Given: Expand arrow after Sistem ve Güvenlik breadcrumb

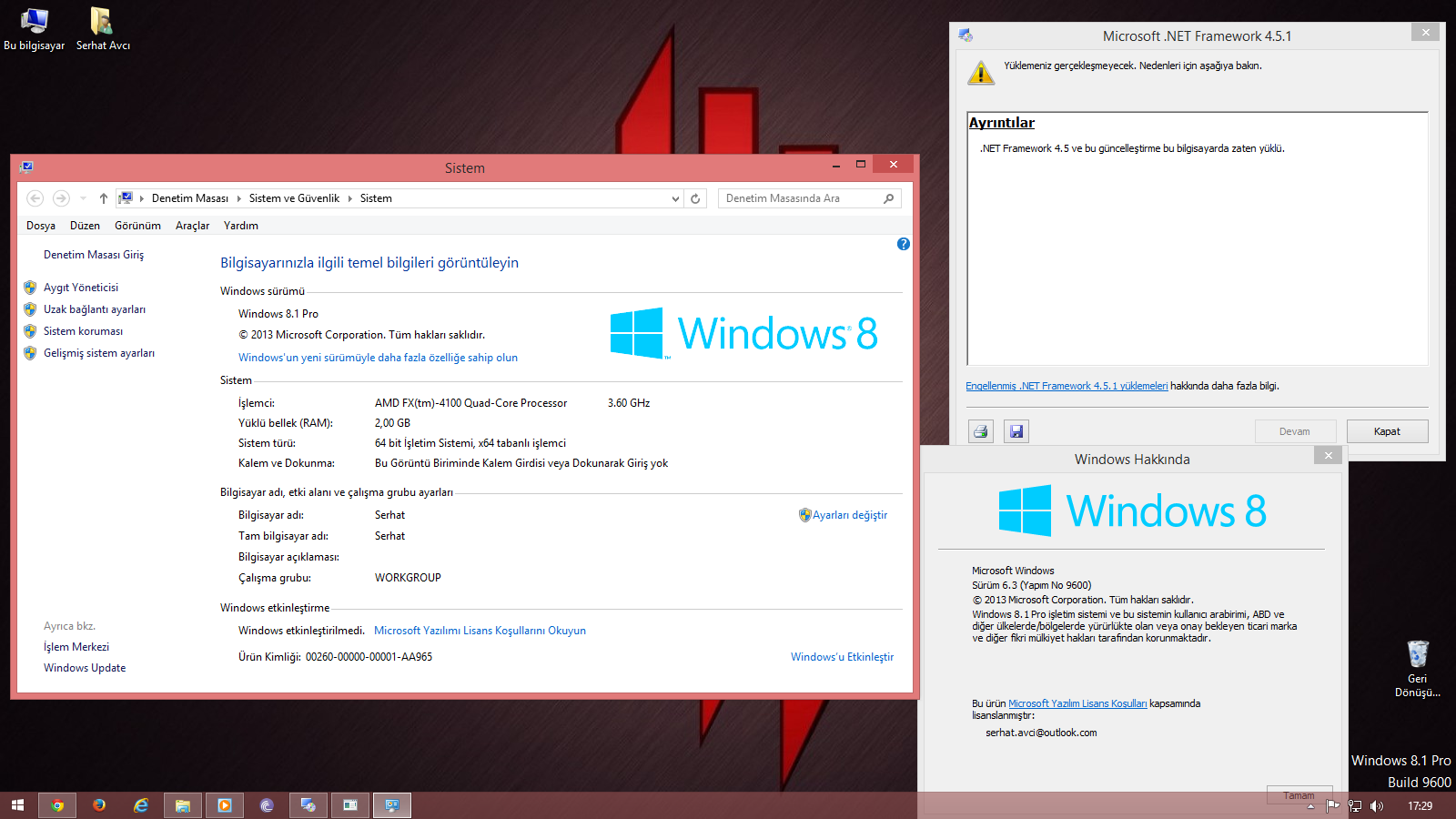Looking at the screenshot, I should point(350,198).
